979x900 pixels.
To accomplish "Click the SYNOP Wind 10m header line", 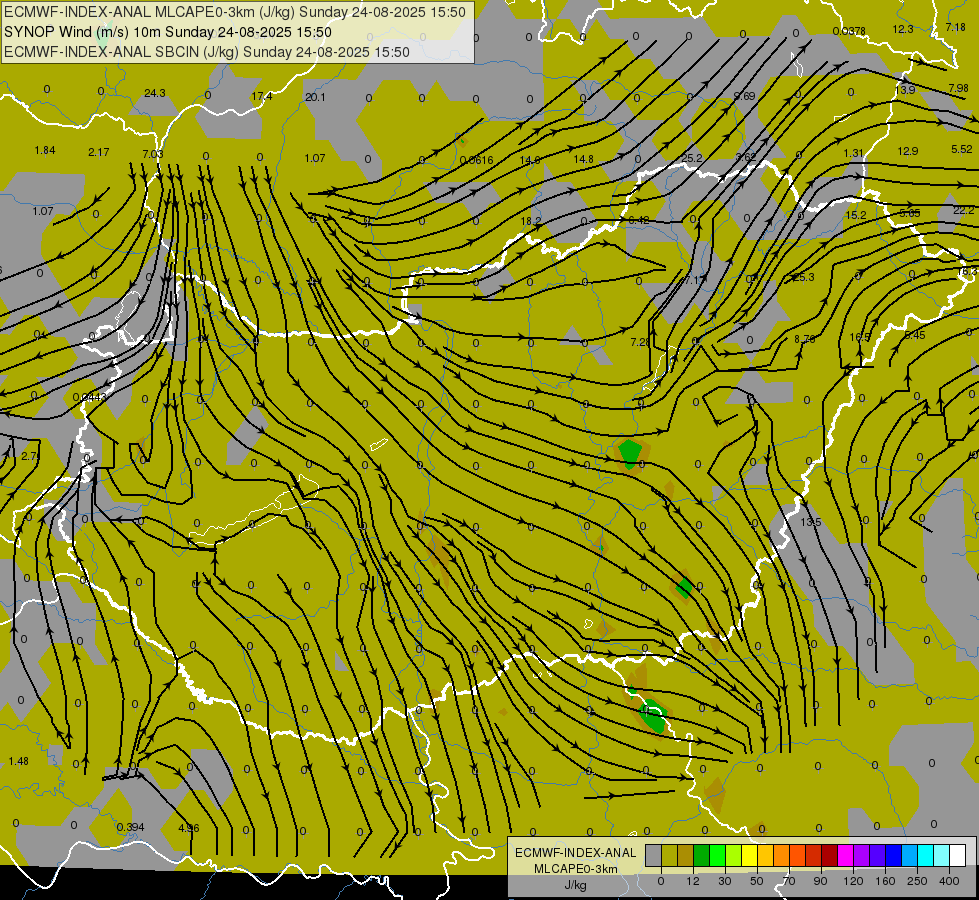I will click(x=167, y=32).
